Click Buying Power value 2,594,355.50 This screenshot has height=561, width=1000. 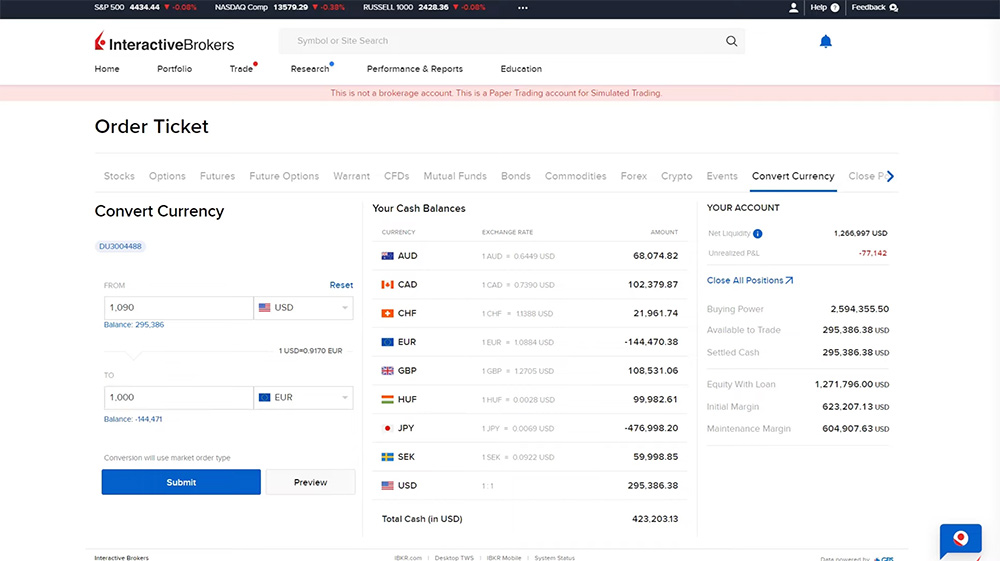click(x=860, y=309)
